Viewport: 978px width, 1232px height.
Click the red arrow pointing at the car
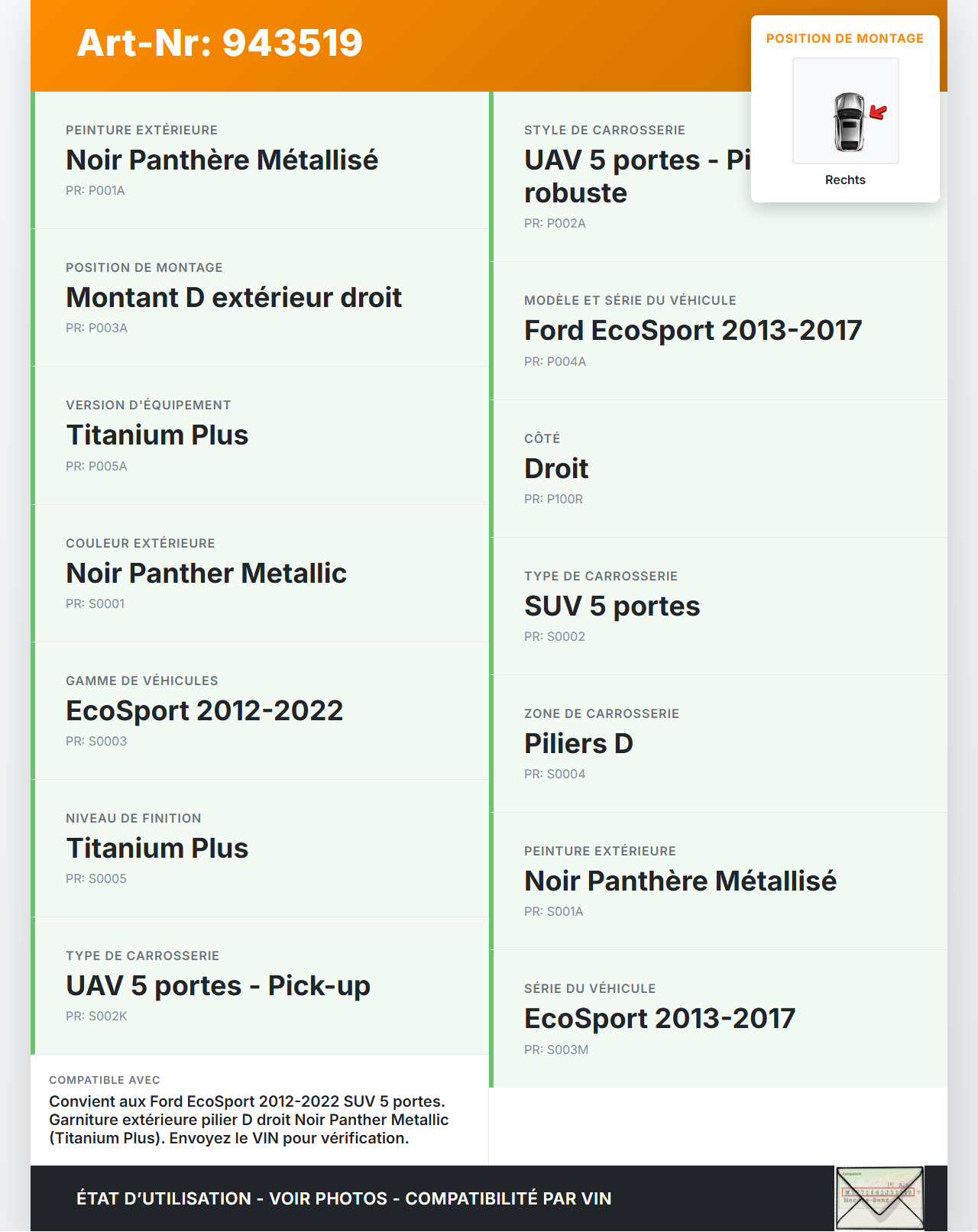tap(878, 113)
